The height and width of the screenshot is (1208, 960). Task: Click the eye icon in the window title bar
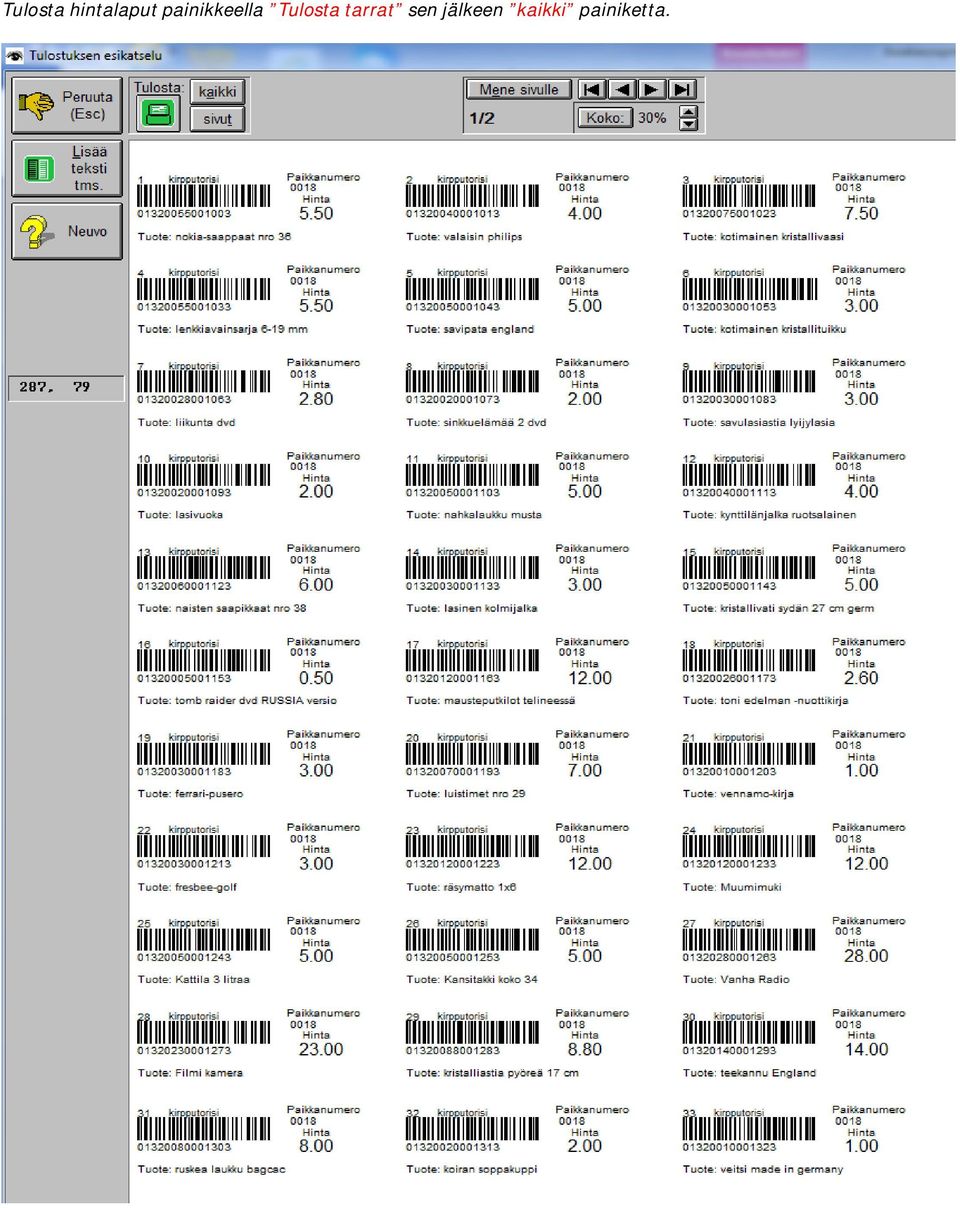15,55
